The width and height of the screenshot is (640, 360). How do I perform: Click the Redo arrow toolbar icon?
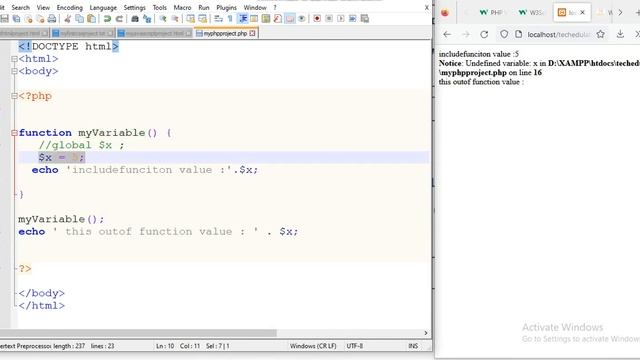[x=119, y=19]
